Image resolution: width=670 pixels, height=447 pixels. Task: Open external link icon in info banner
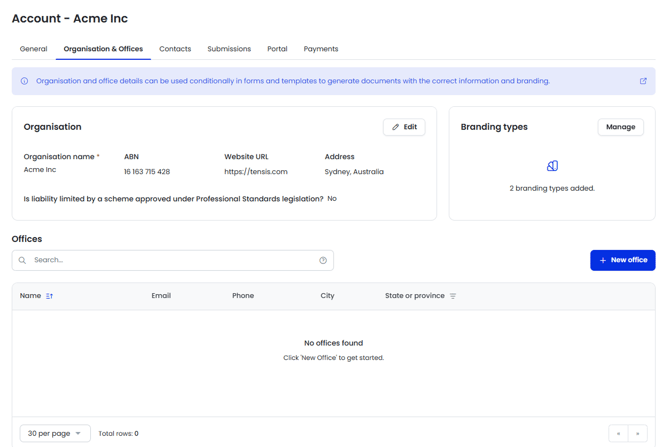[x=643, y=81]
